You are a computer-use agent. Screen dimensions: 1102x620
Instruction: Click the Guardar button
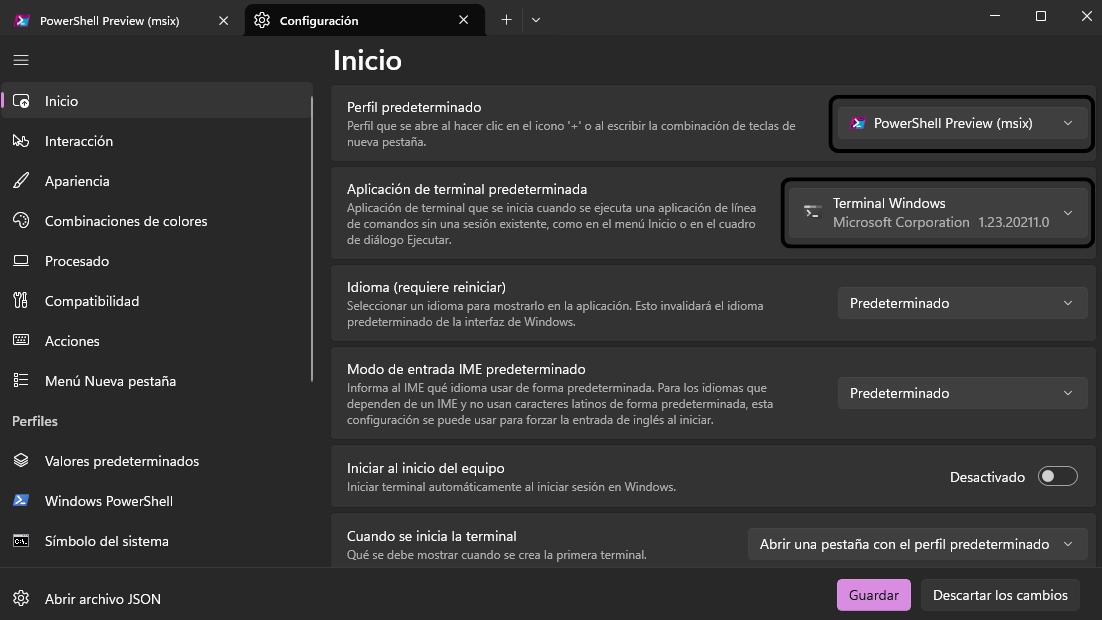873,594
